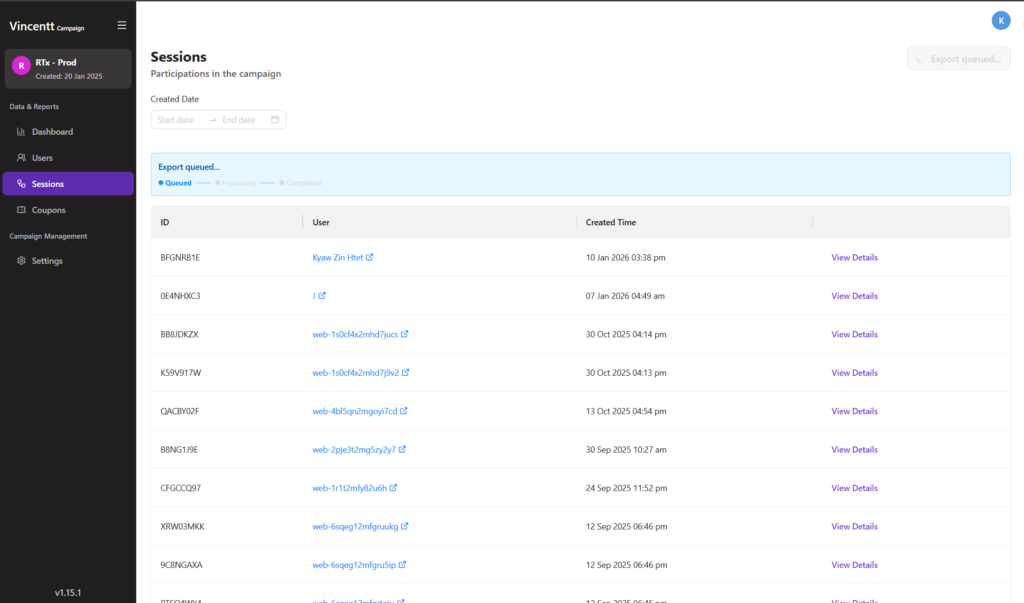The image size is (1024, 603).
Task: Click external link icon next to user J
Action: [x=322, y=296]
